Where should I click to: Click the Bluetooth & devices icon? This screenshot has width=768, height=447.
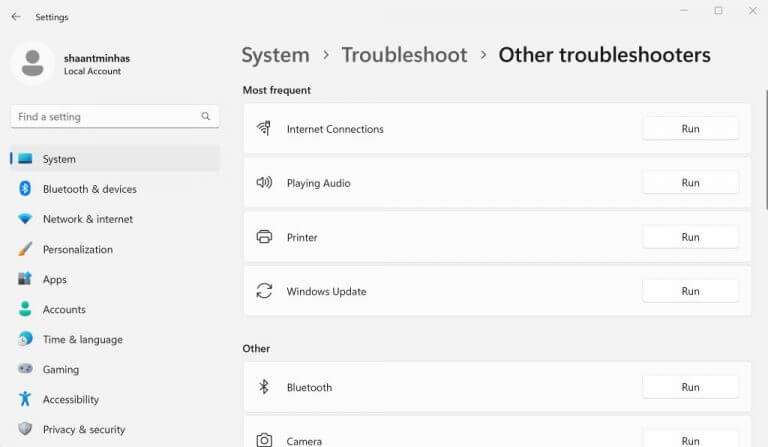click(25, 188)
